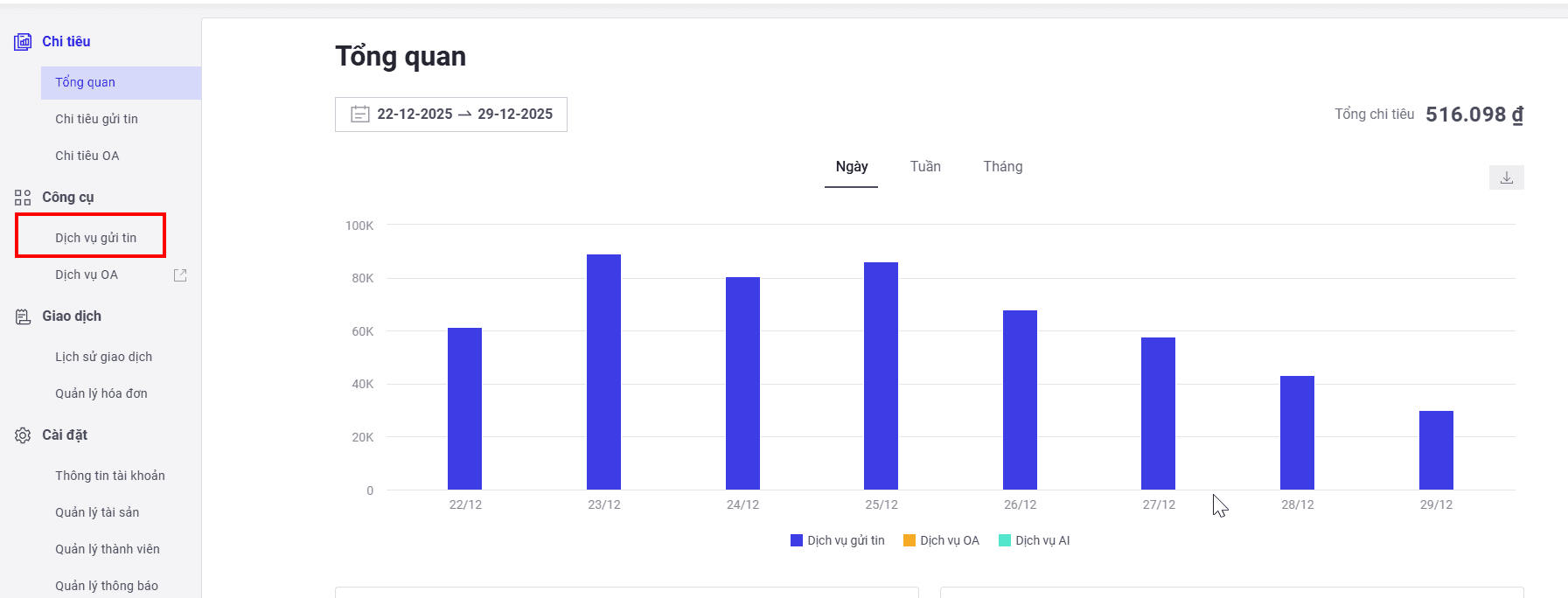Open Thông tin tài khoản settings
The image size is (1568, 598).
pos(109,476)
